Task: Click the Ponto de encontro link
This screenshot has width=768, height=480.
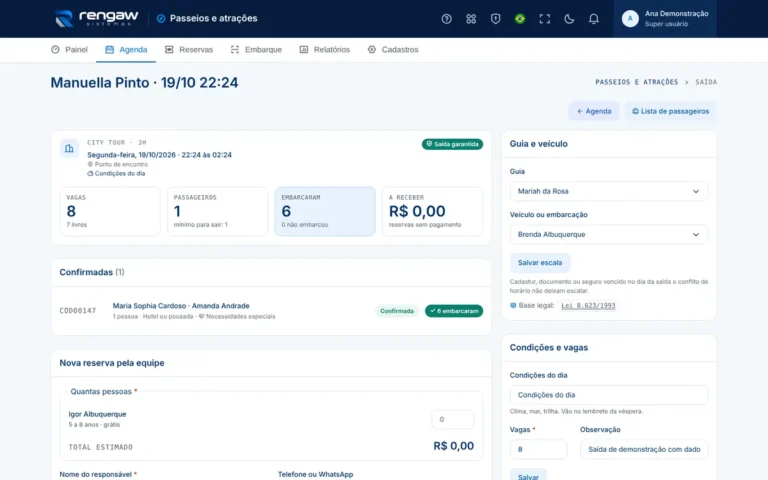Action: pyautogui.click(x=118, y=164)
